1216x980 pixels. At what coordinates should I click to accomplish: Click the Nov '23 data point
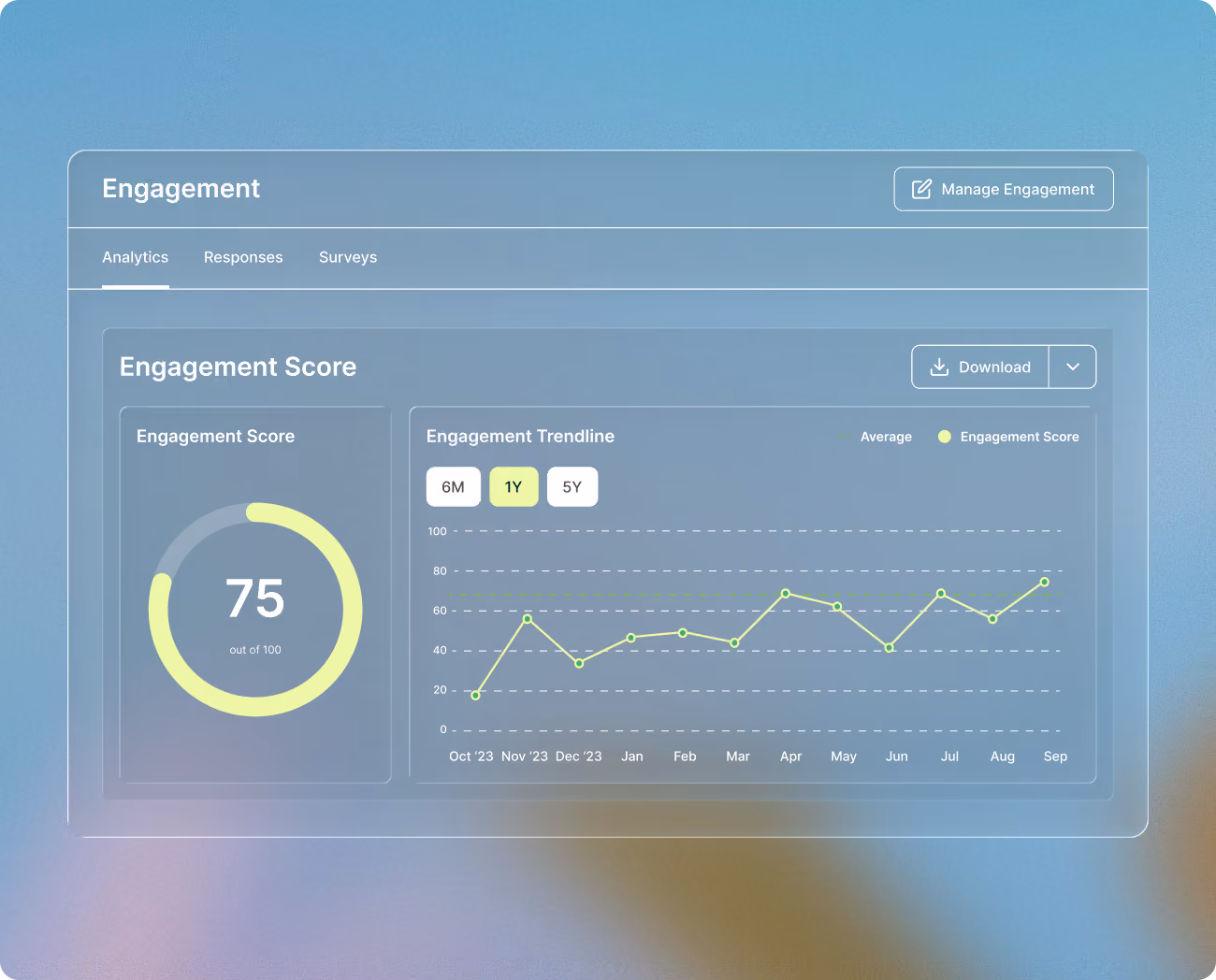(528, 619)
